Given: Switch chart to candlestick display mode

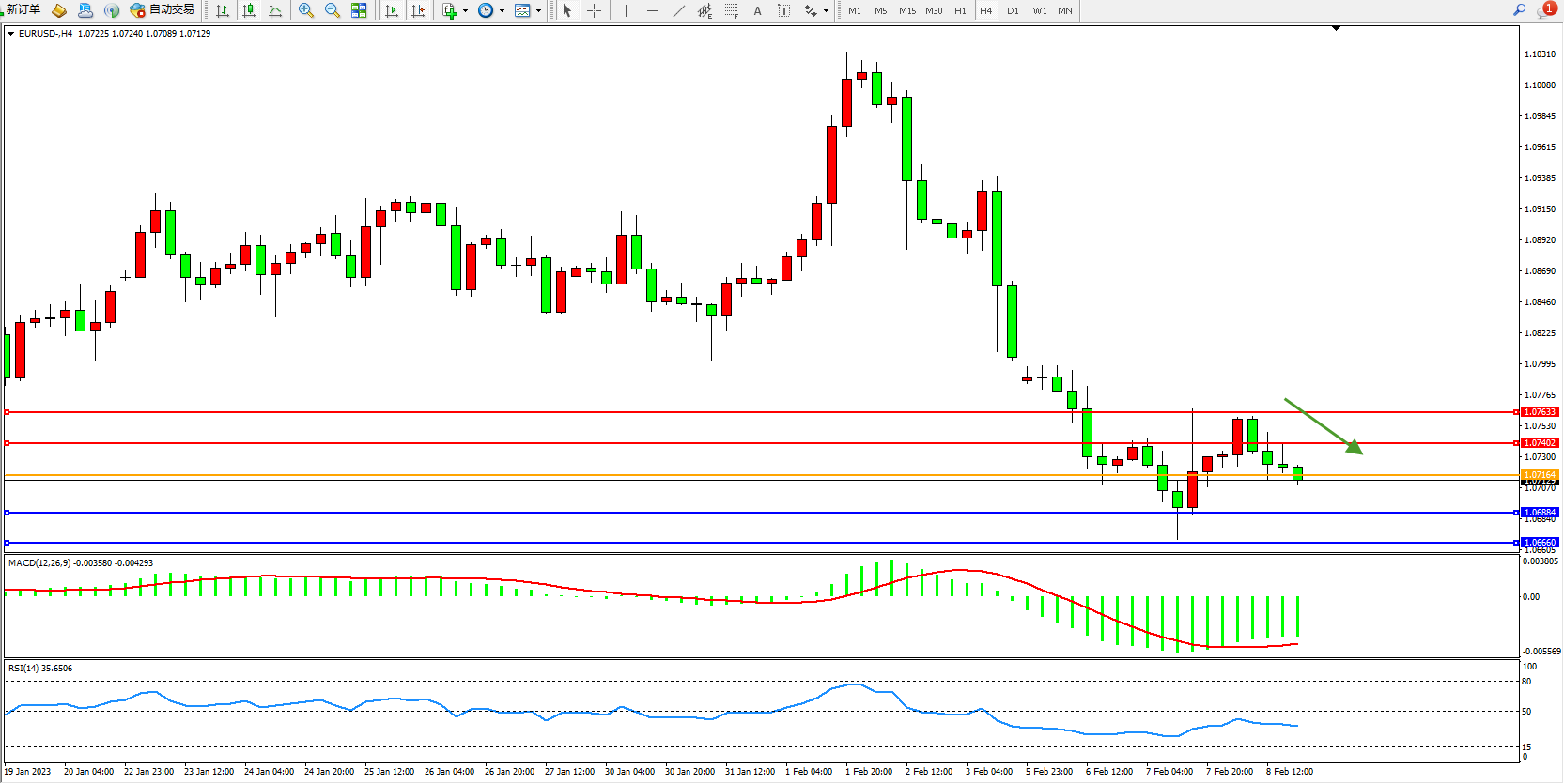Looking at the screenshot, I should tap(249, 10).
